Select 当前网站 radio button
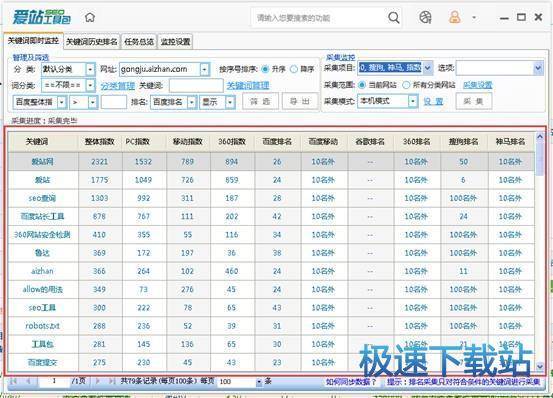The image size is (553, 398). point(361,85)
